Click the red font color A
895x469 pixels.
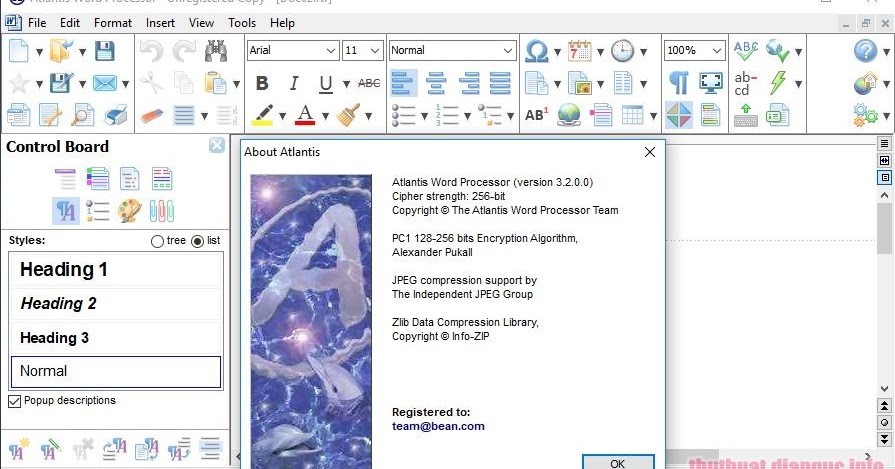(x=305, y=115)
